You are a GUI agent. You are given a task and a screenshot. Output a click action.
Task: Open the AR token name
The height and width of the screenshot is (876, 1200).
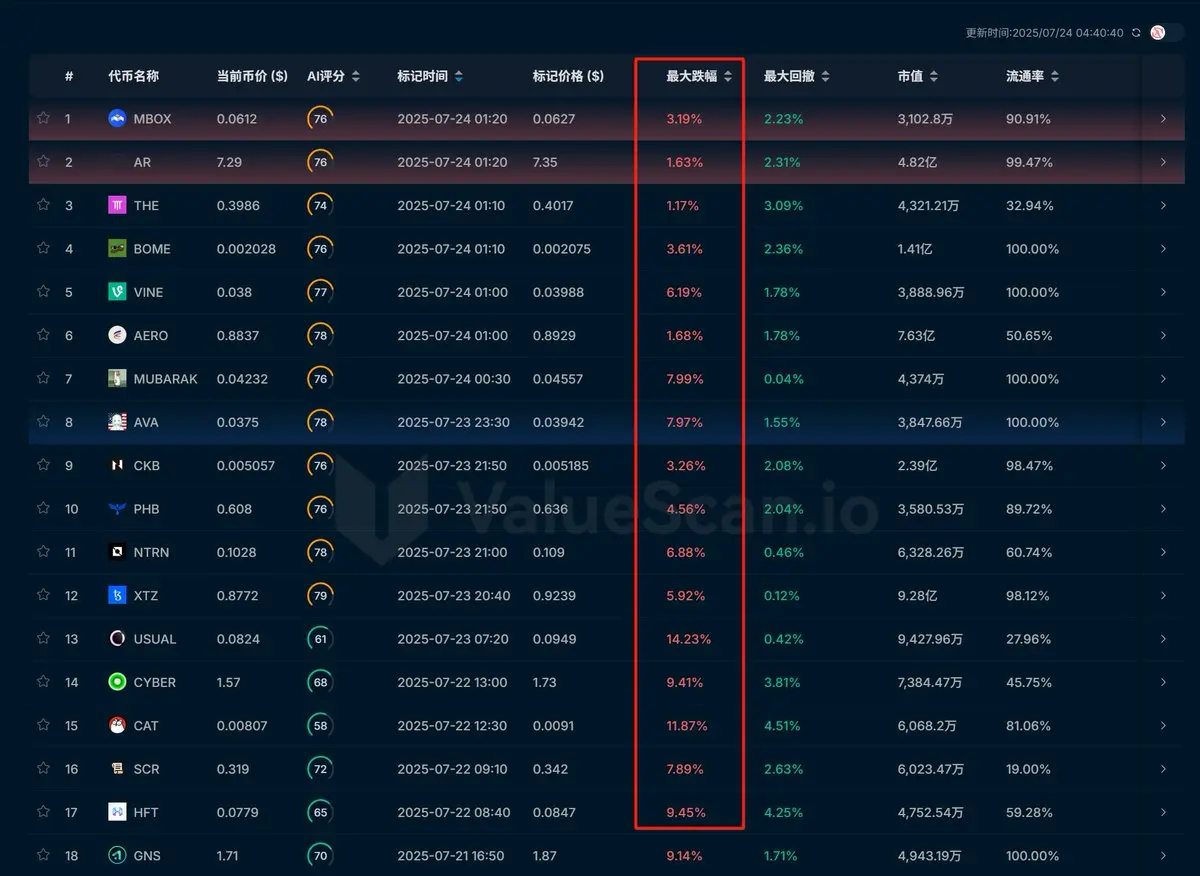click(142, 162)
